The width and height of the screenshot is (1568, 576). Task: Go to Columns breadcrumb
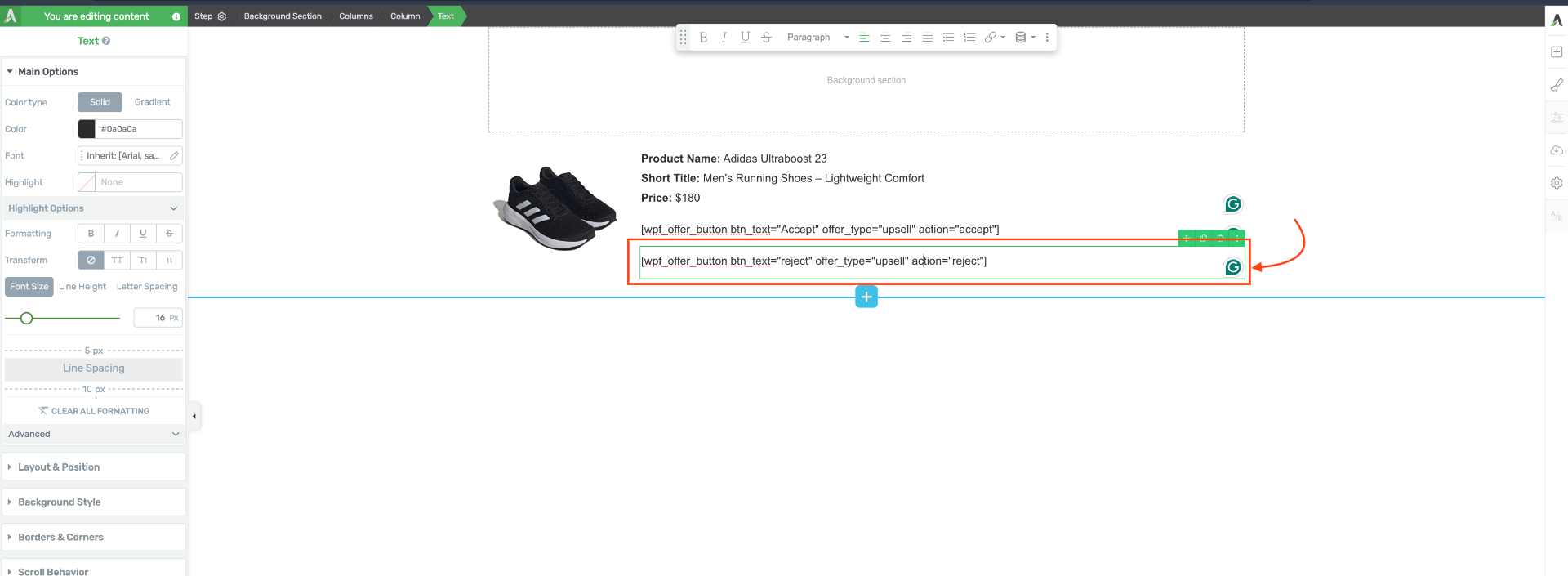(x=356, y=16)
